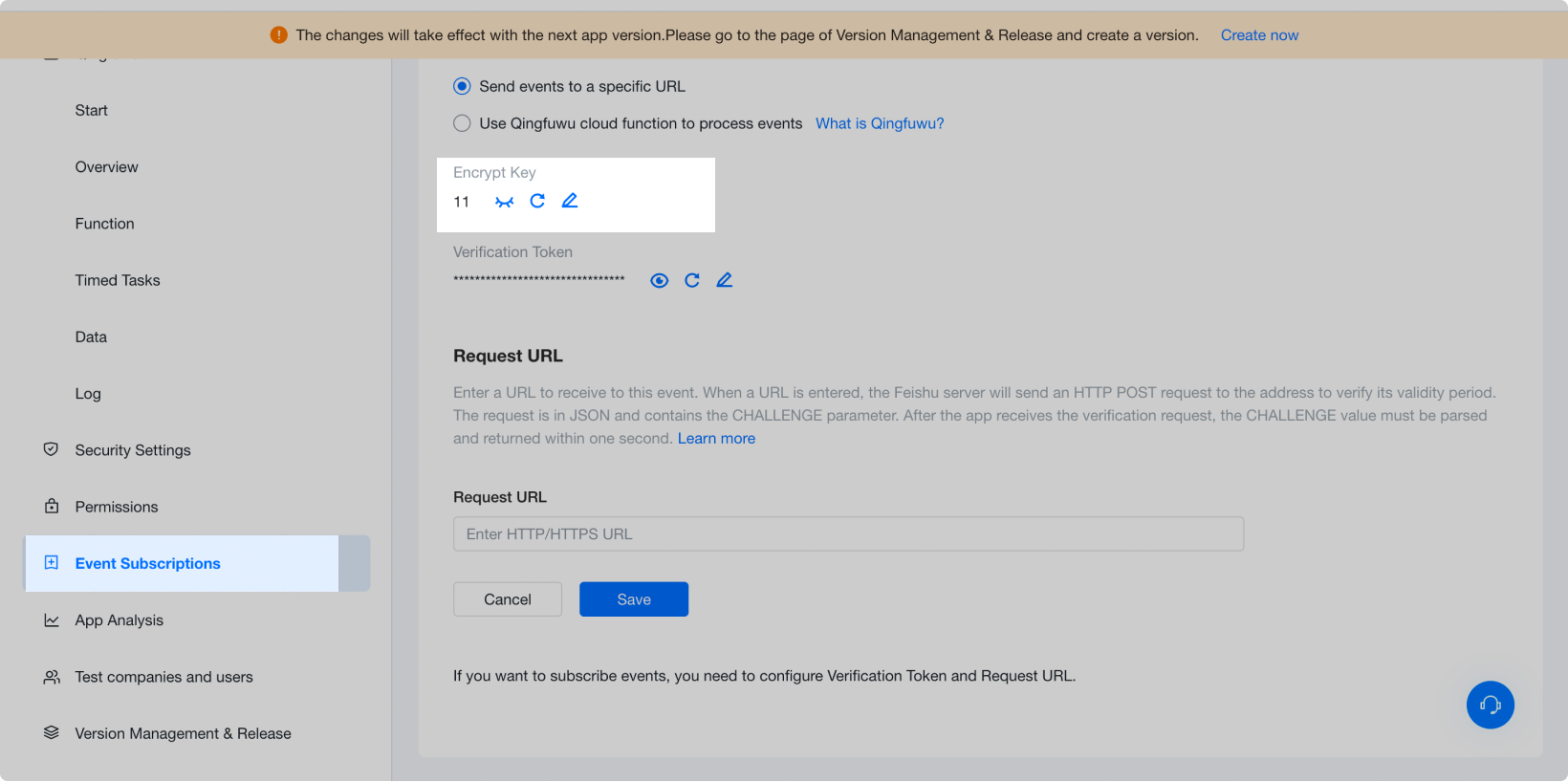Select Send events to a specific URL
This screenshot has width=1568, height=782.
463,86
